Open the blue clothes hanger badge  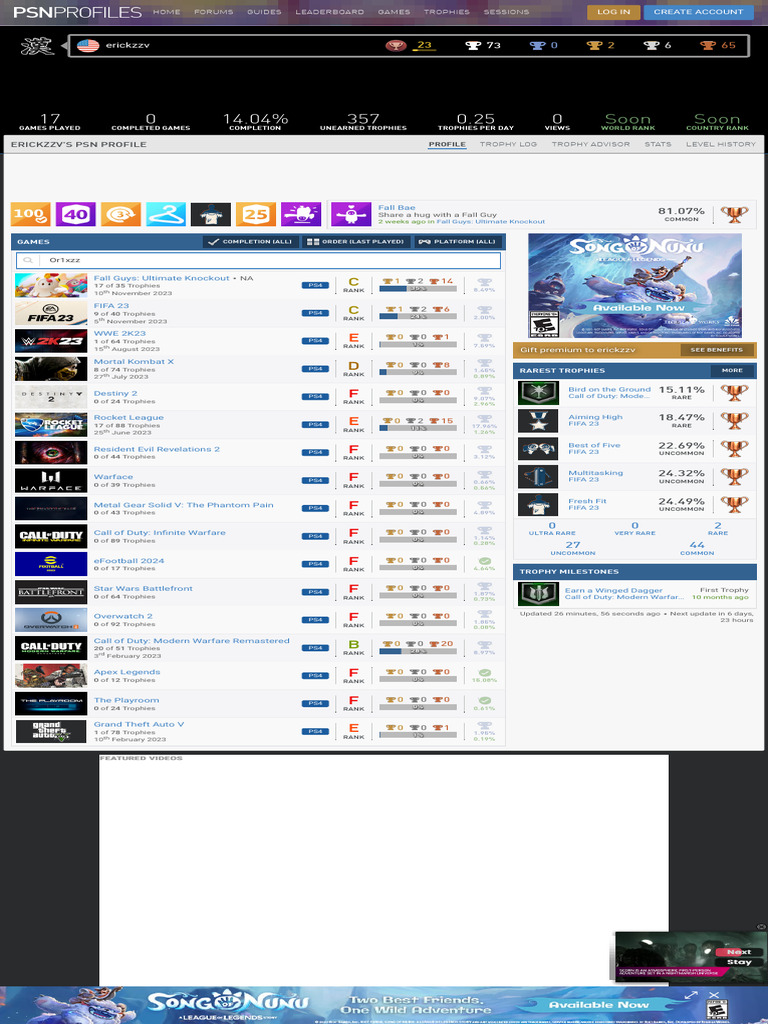[x=166, y=214]
